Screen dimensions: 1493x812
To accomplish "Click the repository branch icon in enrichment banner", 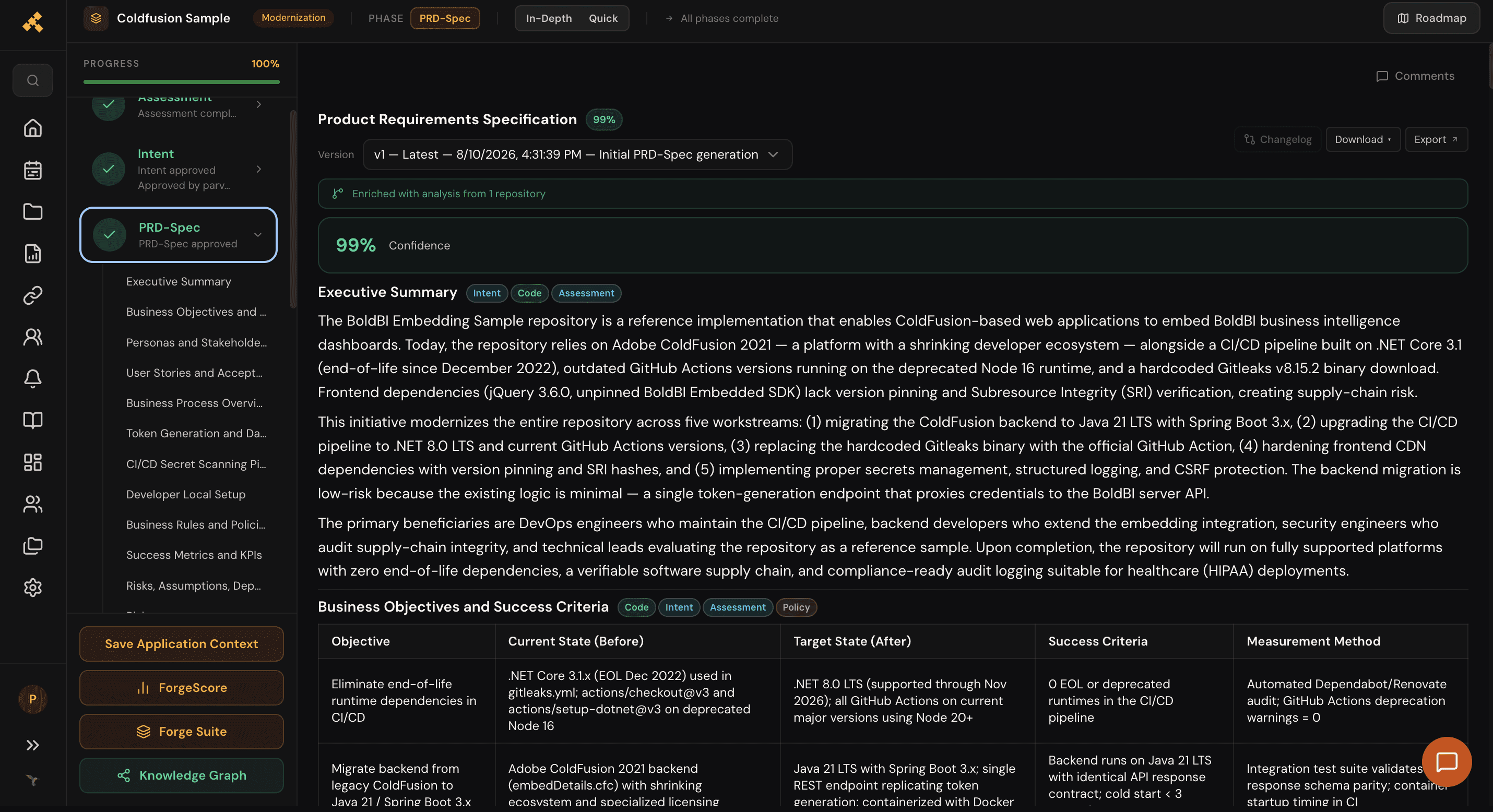I will [337, 194].
